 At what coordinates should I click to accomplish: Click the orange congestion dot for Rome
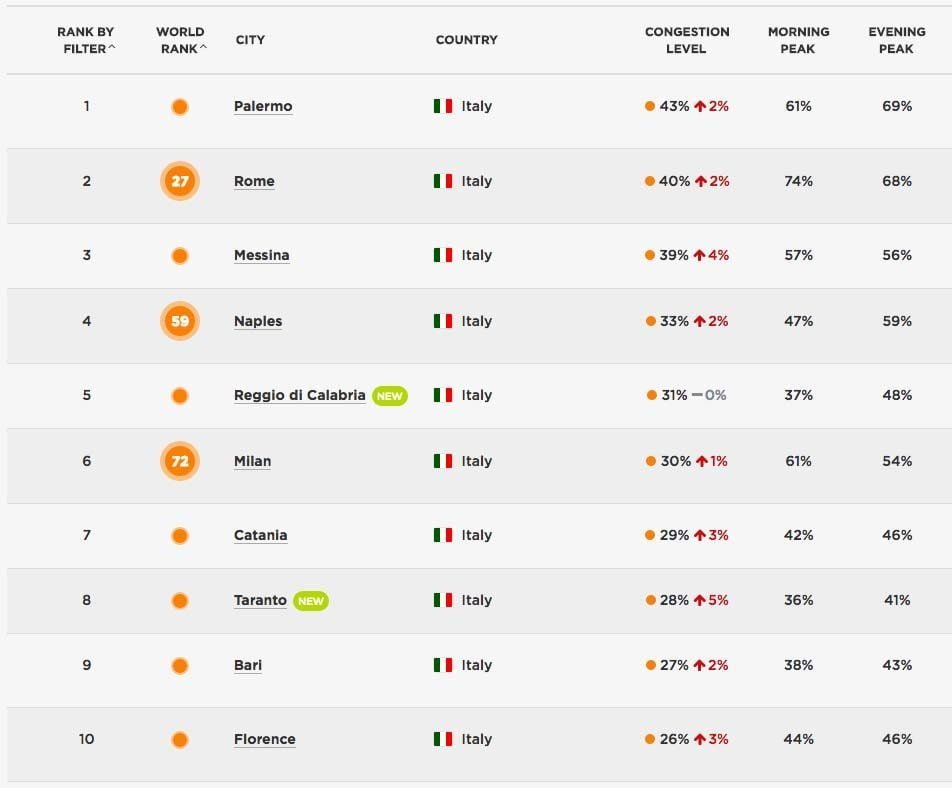(x=650, y=181)
